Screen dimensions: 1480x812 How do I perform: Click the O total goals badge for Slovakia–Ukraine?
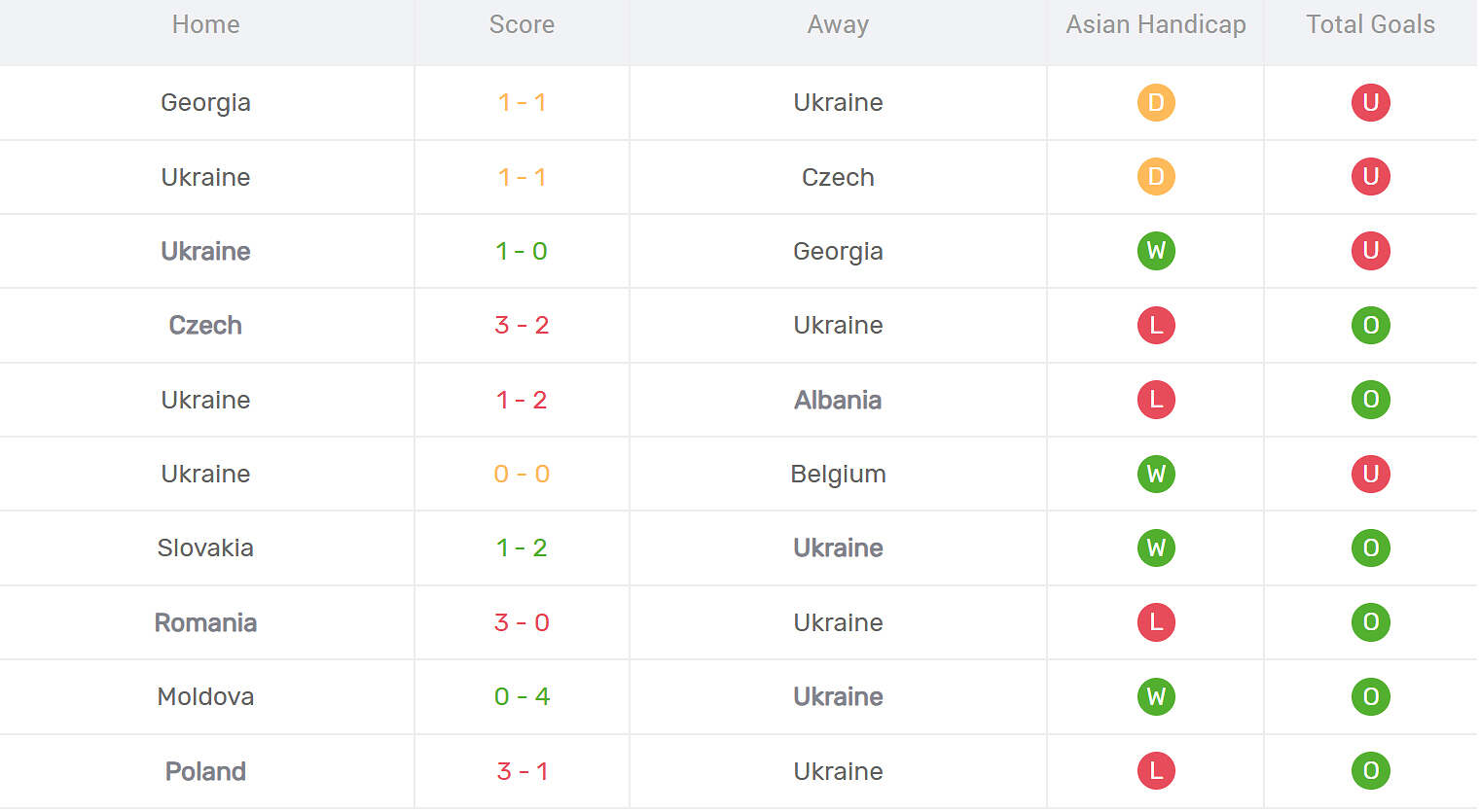click(1370, 547)
